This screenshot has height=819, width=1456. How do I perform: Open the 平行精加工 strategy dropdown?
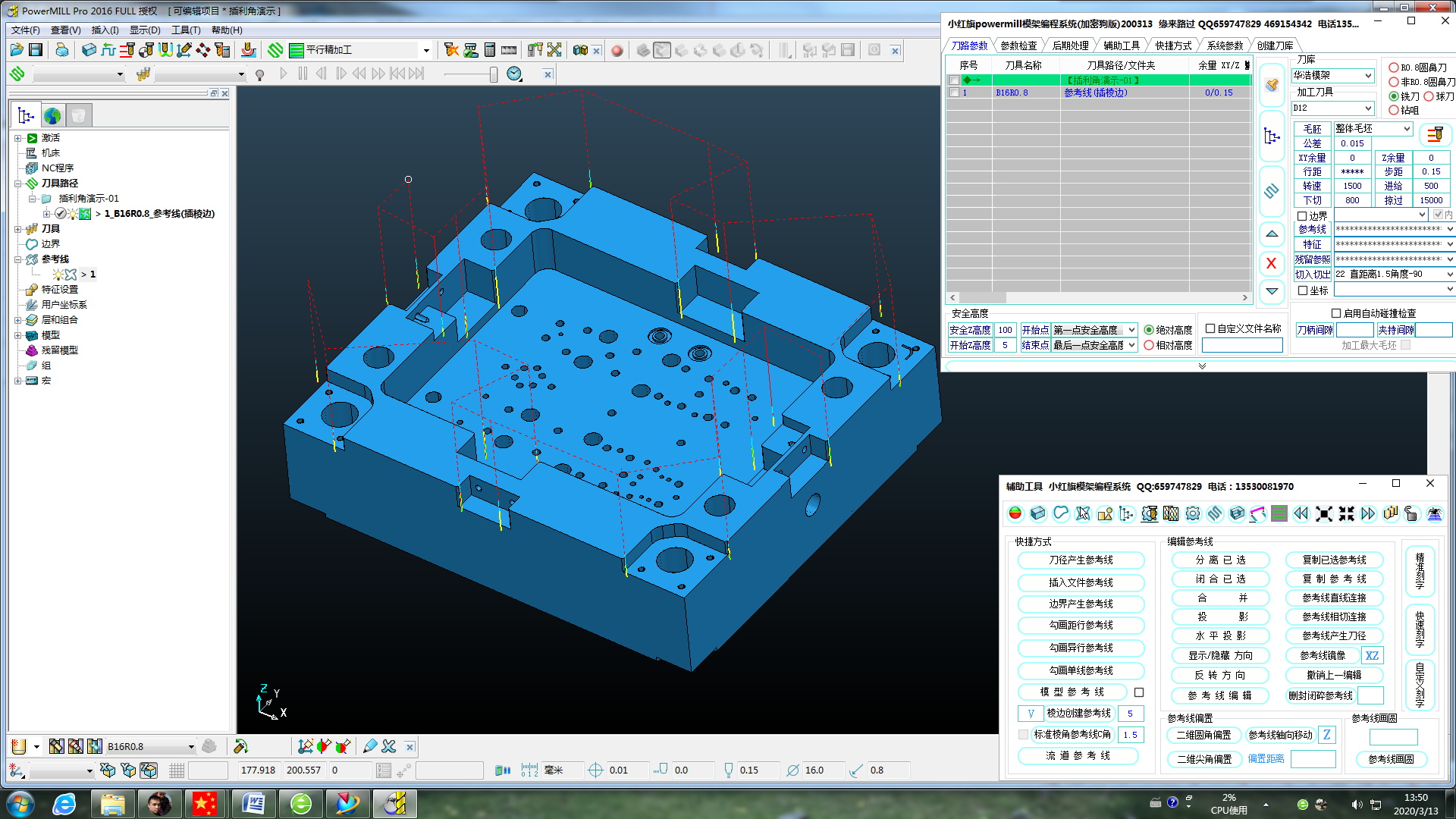(426, 51)
